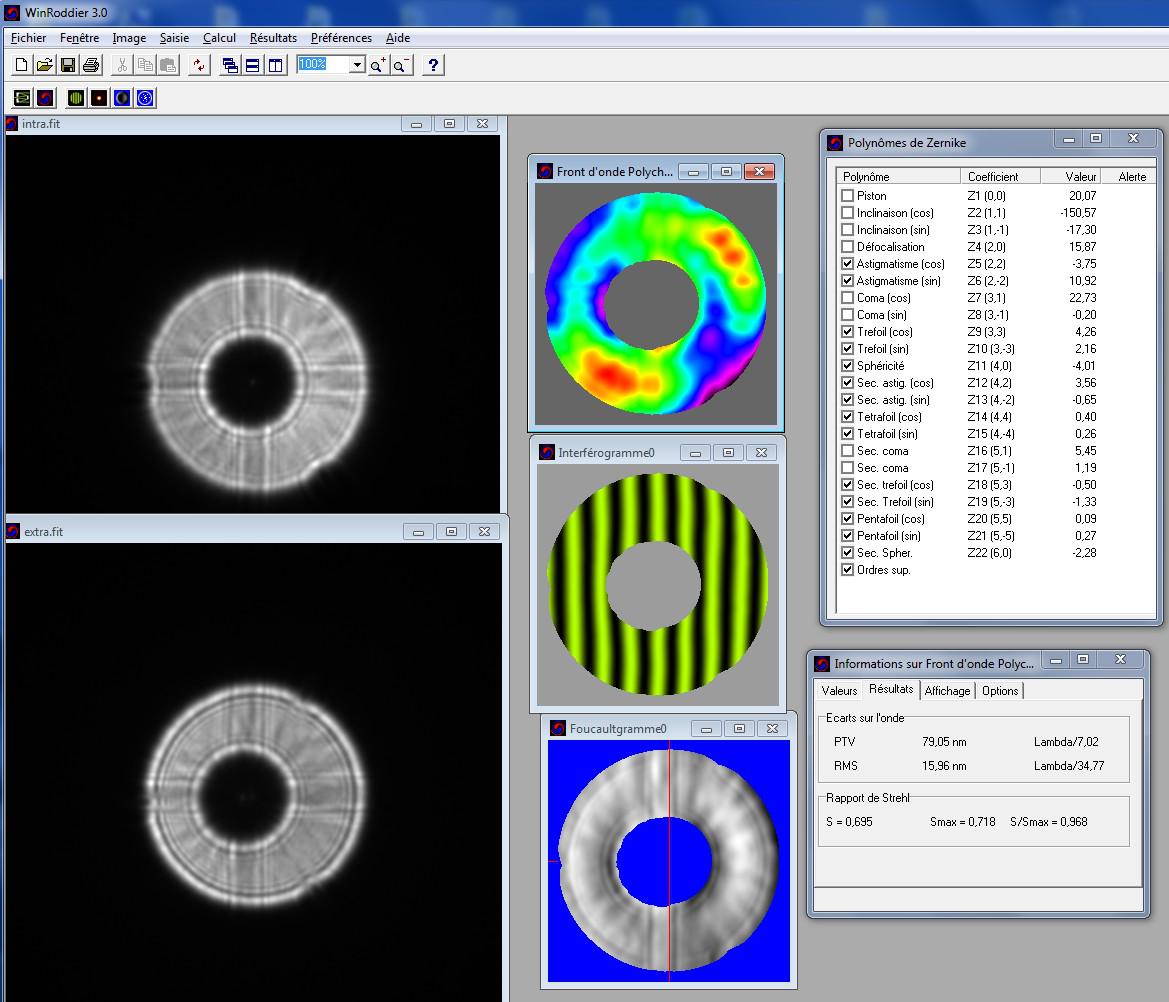1169x1002 pixels.
Task: Open the Calcul menu
Action: 219,38
